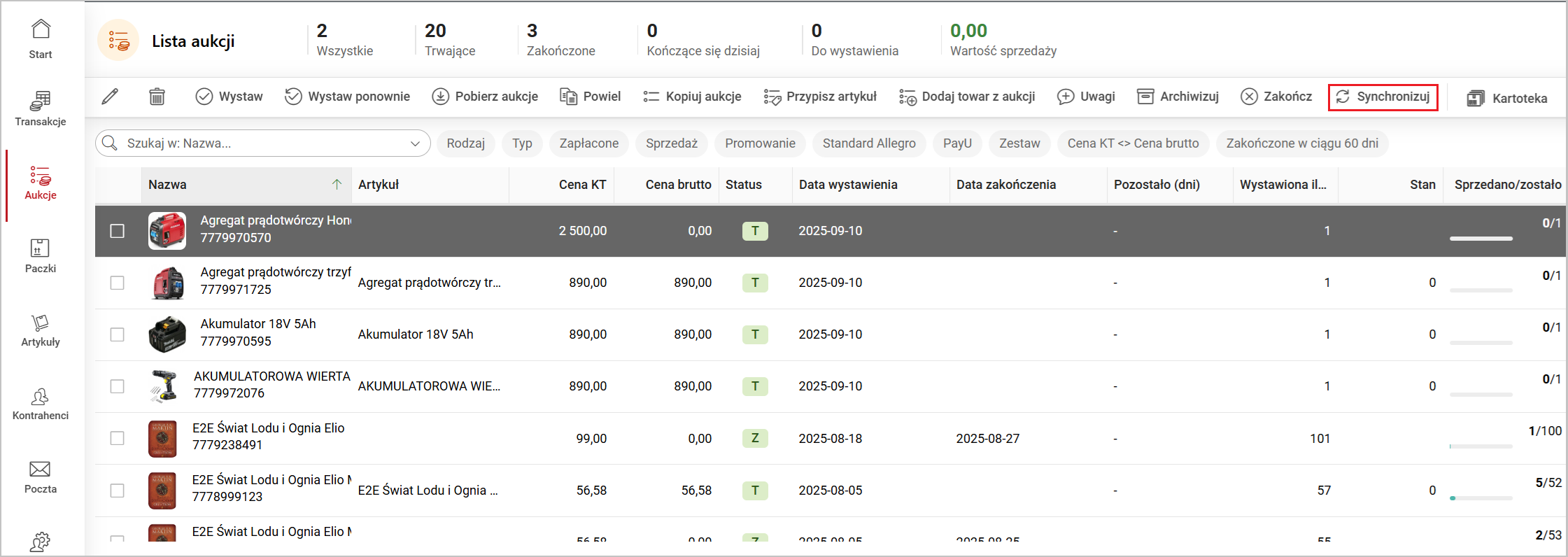The height and width of the screenshot is (557, 1568).
Task: Open the Standard Allegro filter
Action: click(868, 143)
